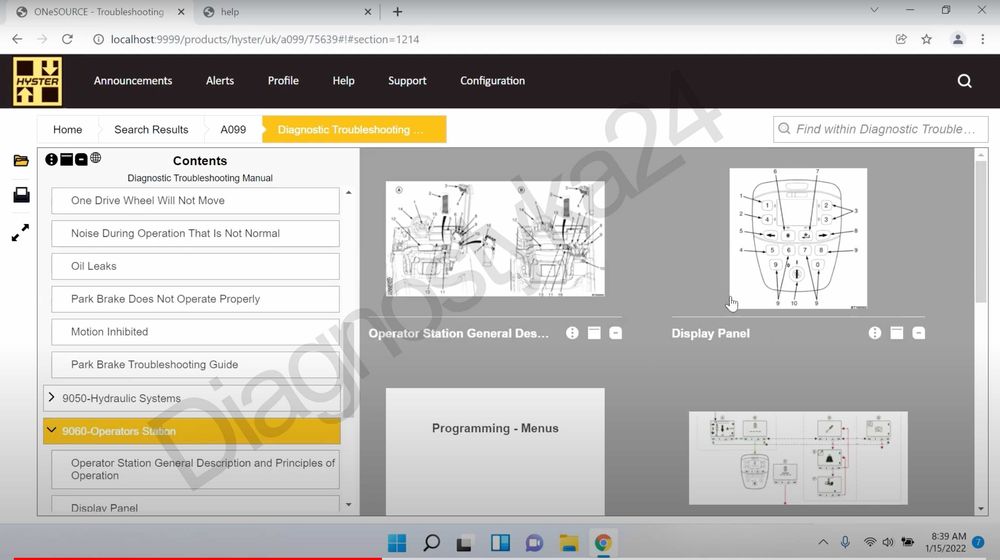Viewport: 1000px width, 560px height.
Task: Go to Home breadcrumb
Action: click(68, 129)
